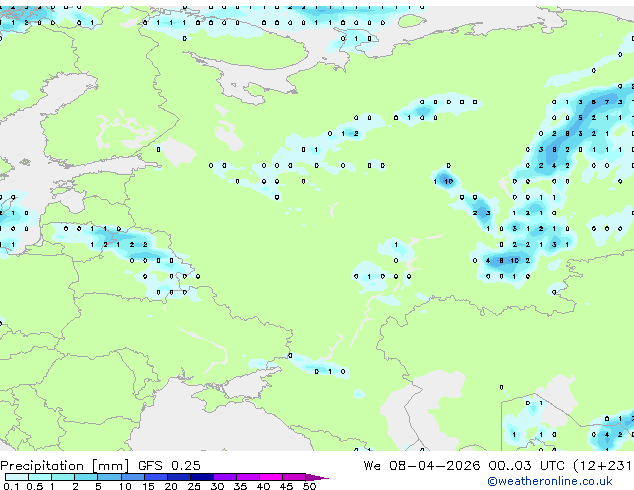Open the weatheronline.co.uk copyright link
The image size is (634, 490).
550,481
